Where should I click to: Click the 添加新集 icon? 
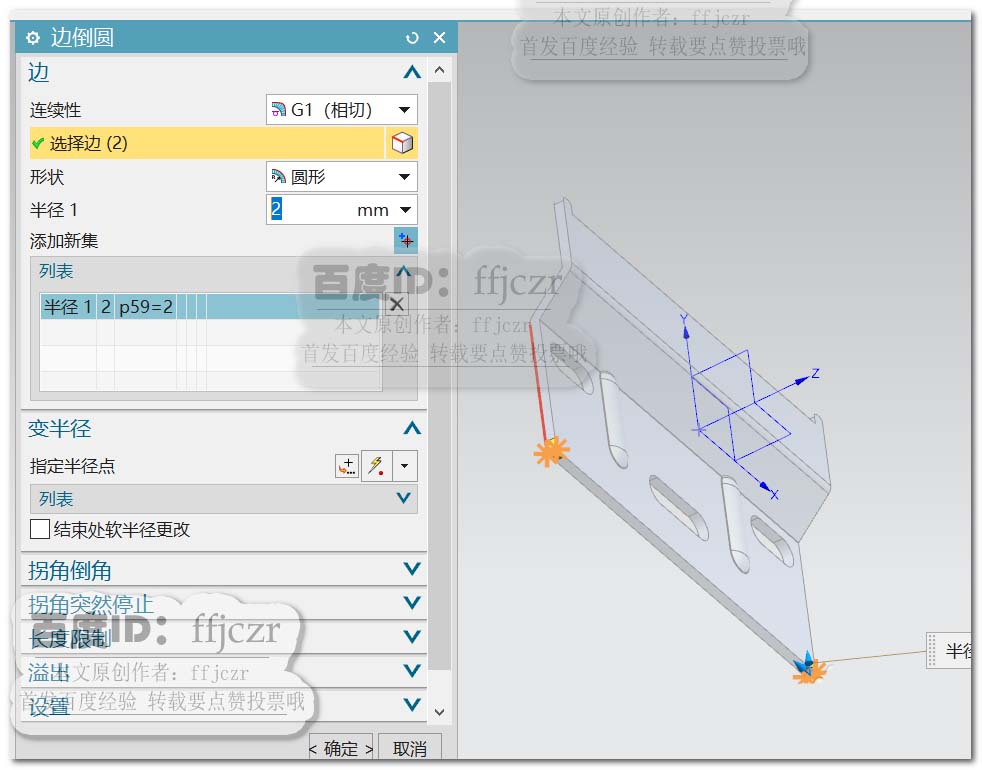tap(406, 241)
